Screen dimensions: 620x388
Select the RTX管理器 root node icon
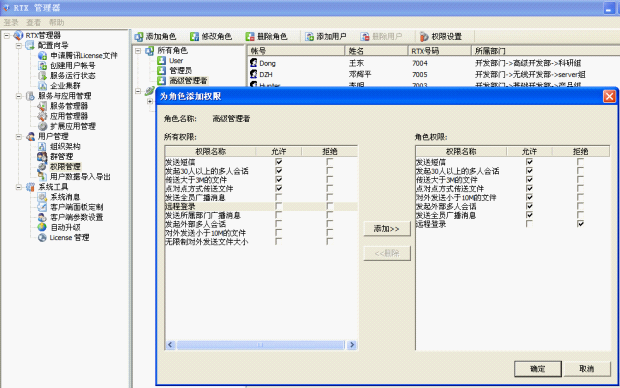point(19,35)
